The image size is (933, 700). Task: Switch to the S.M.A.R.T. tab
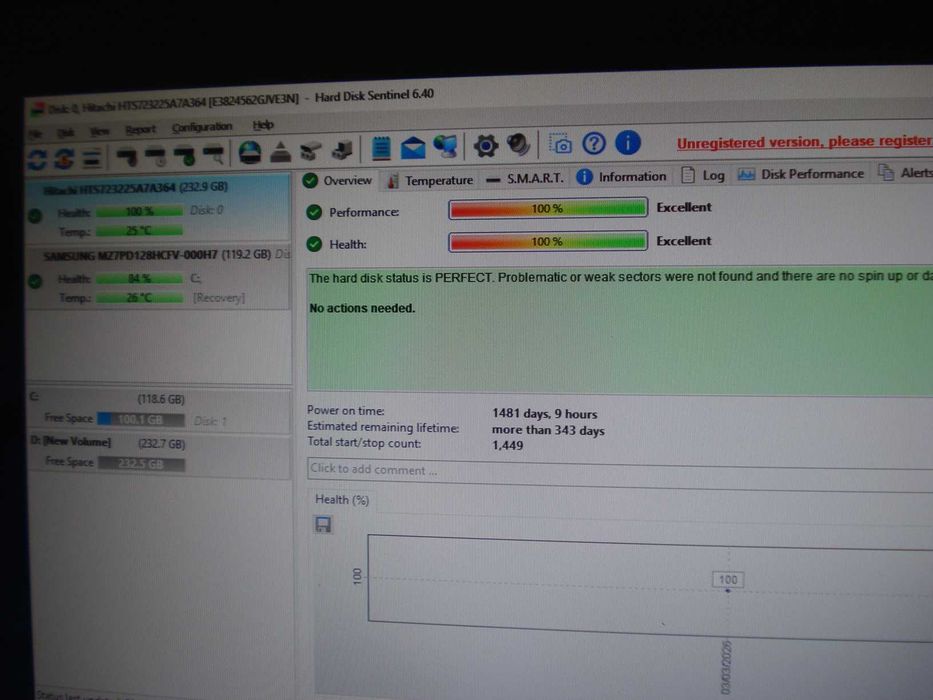click(524, 179)
